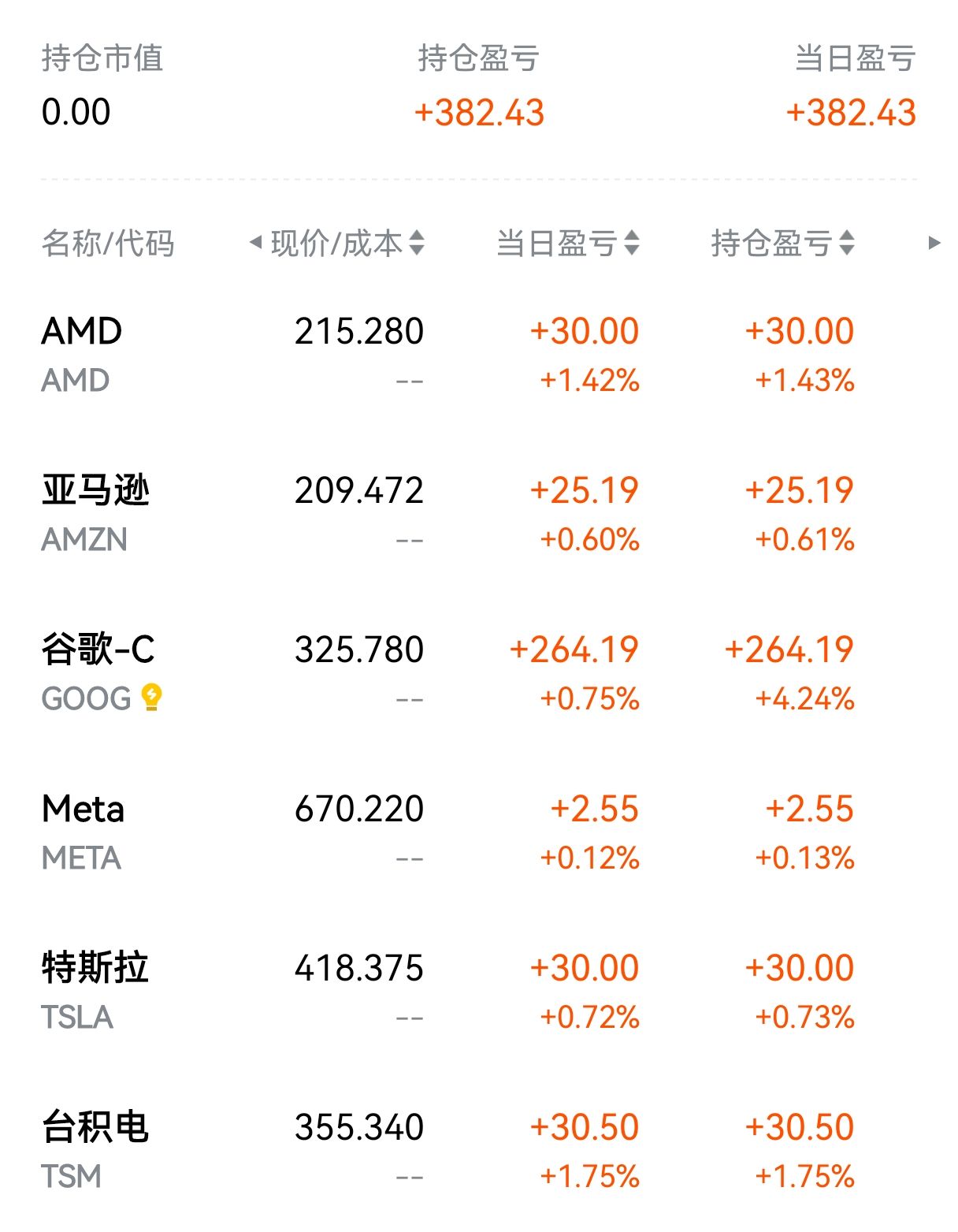Image resolution: width=958 pixels, height=1232 pixels.
Task: Click the lightbulb icon beside GOOG
Action: (x=151, y=698)
